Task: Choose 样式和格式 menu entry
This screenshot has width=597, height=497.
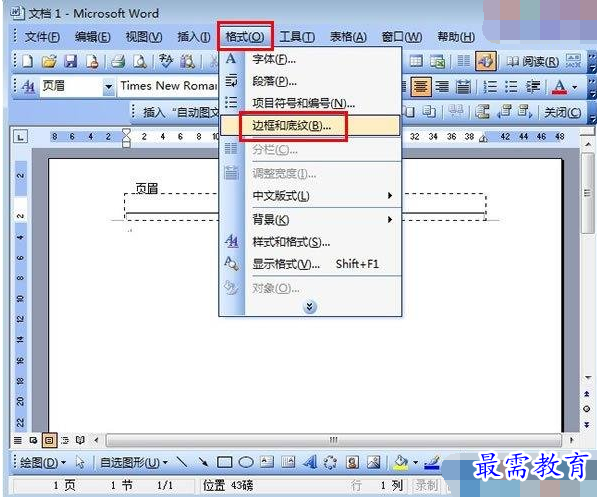Action: (310, 242)
